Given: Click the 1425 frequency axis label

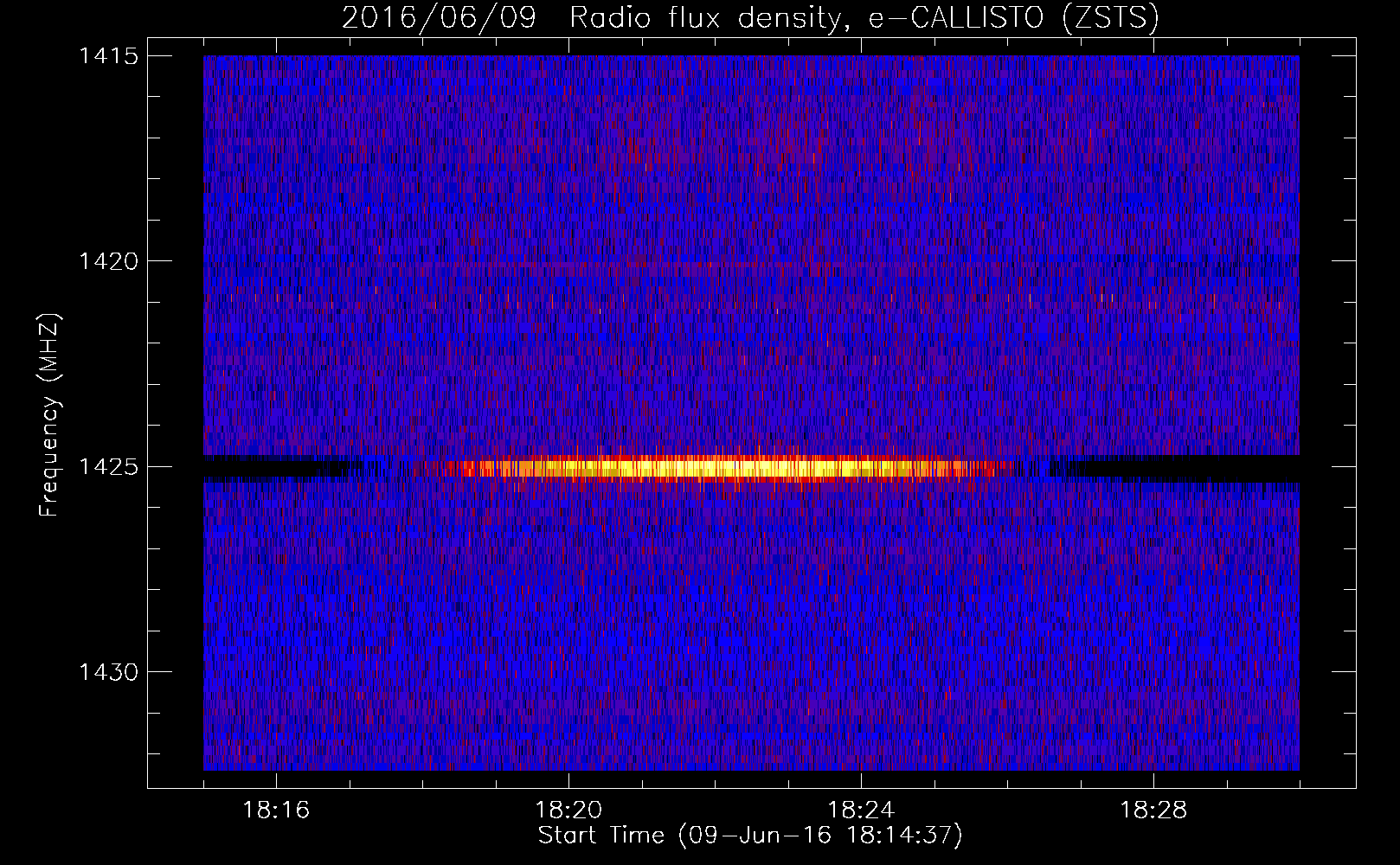Looking at the screenshot, I should (108, 467).
